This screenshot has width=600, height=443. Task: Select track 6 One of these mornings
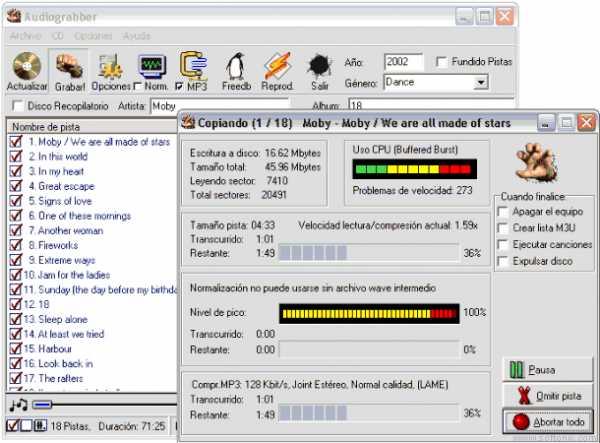[80, 216]
